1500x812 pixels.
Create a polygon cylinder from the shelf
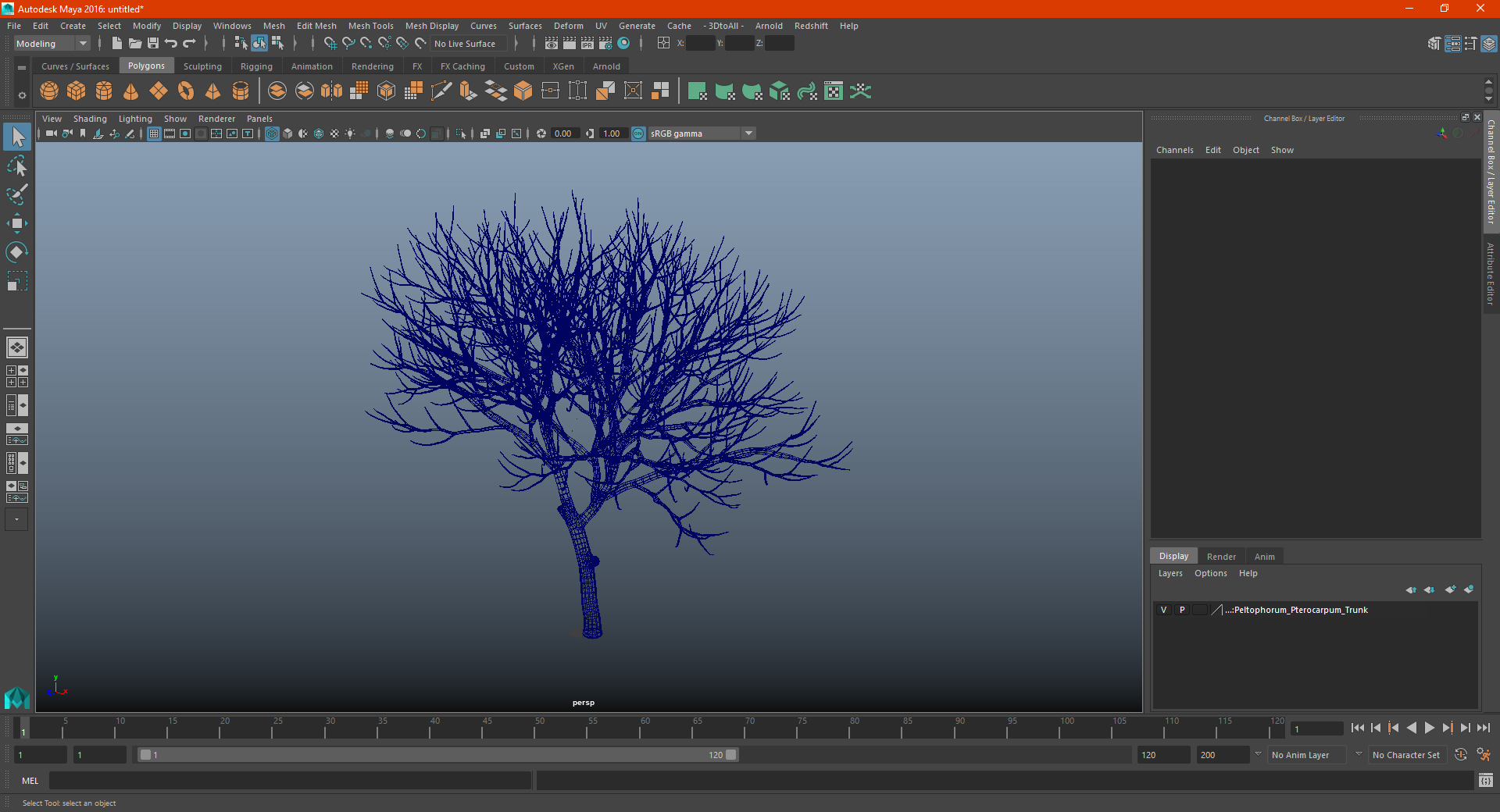(104, 91)
